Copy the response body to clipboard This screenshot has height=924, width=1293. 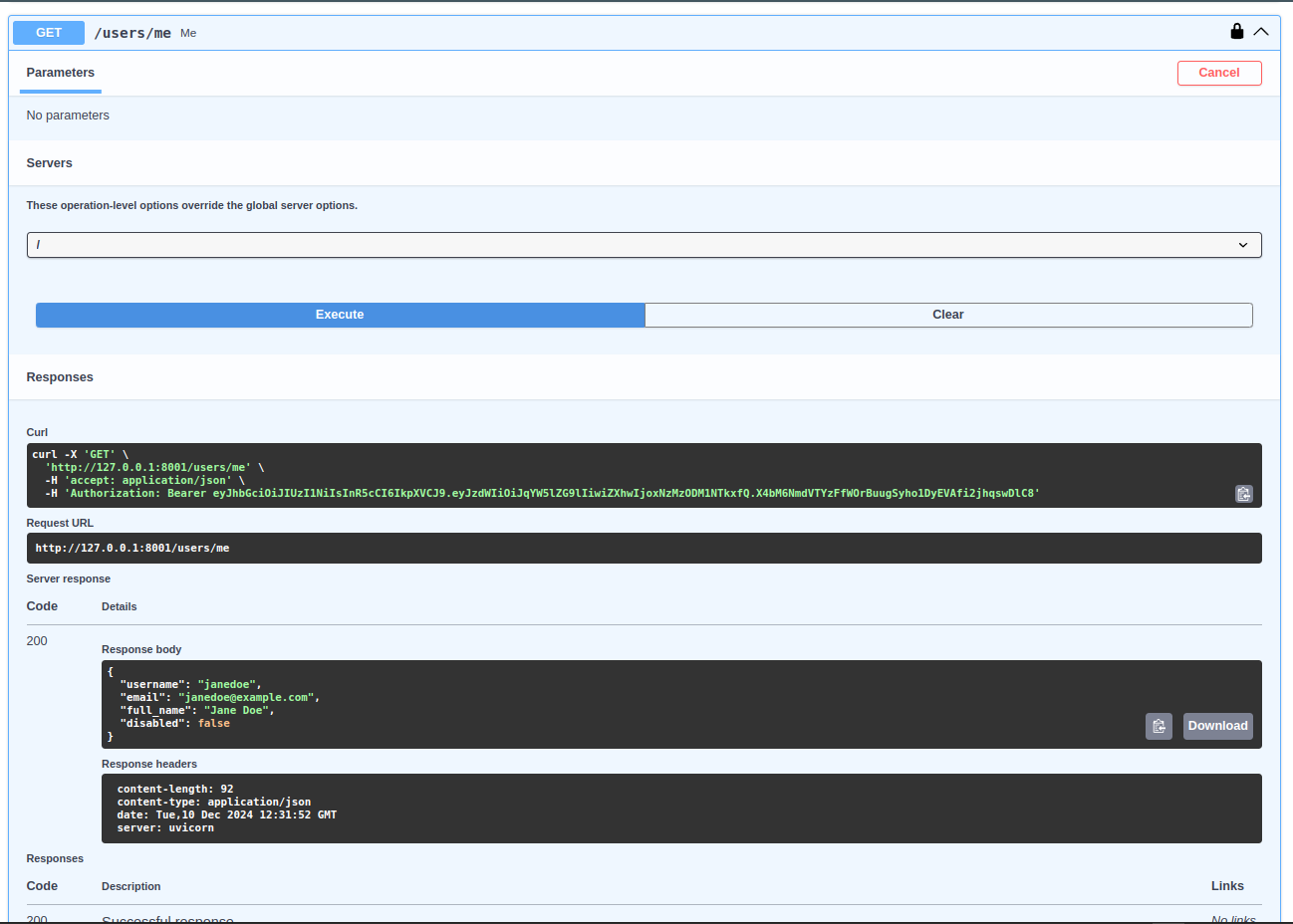1159,726
